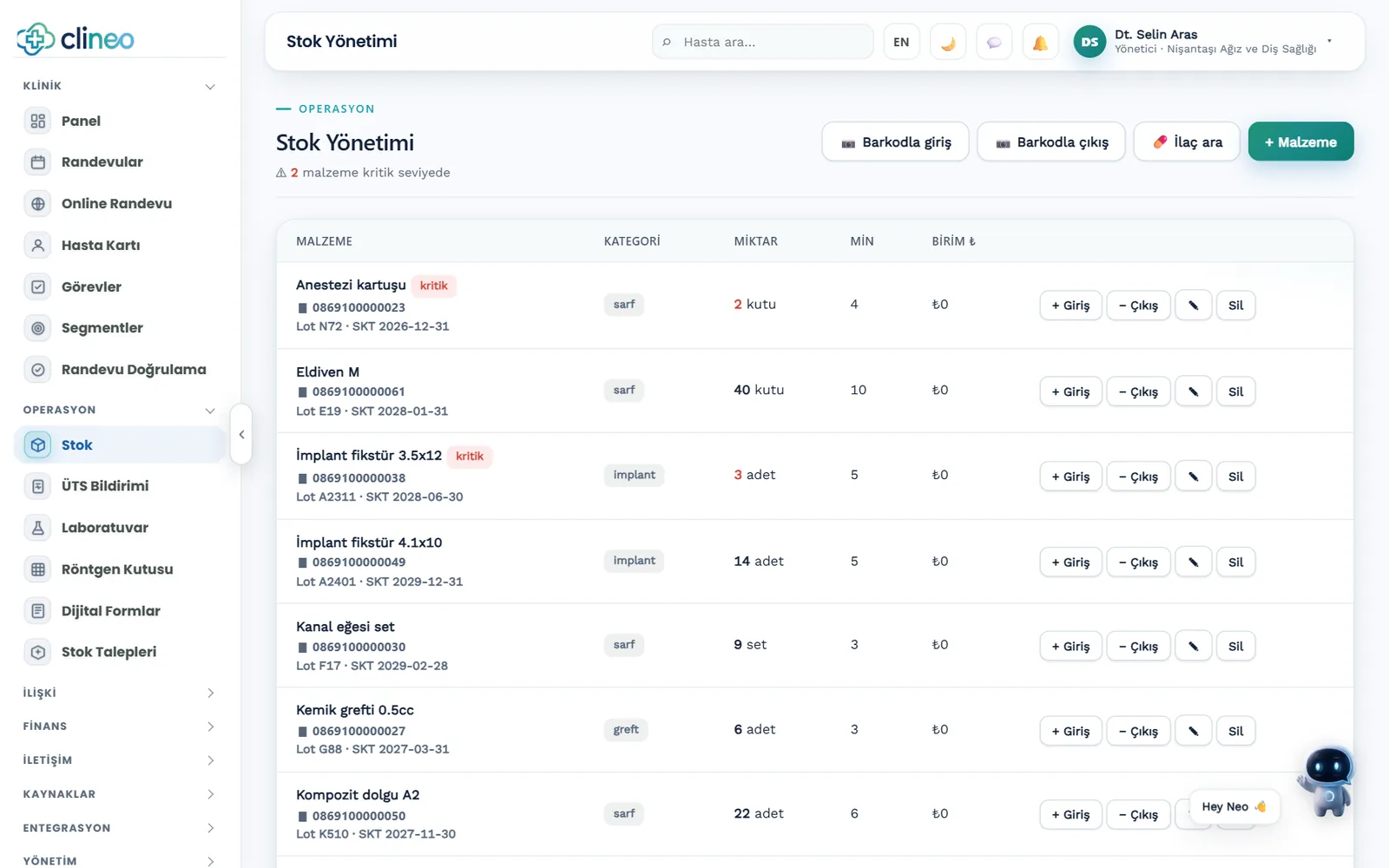The height and width of the screenshot is (868, 1389).
Task: Click Barkodla giriş button
Action: click(896, 142)
